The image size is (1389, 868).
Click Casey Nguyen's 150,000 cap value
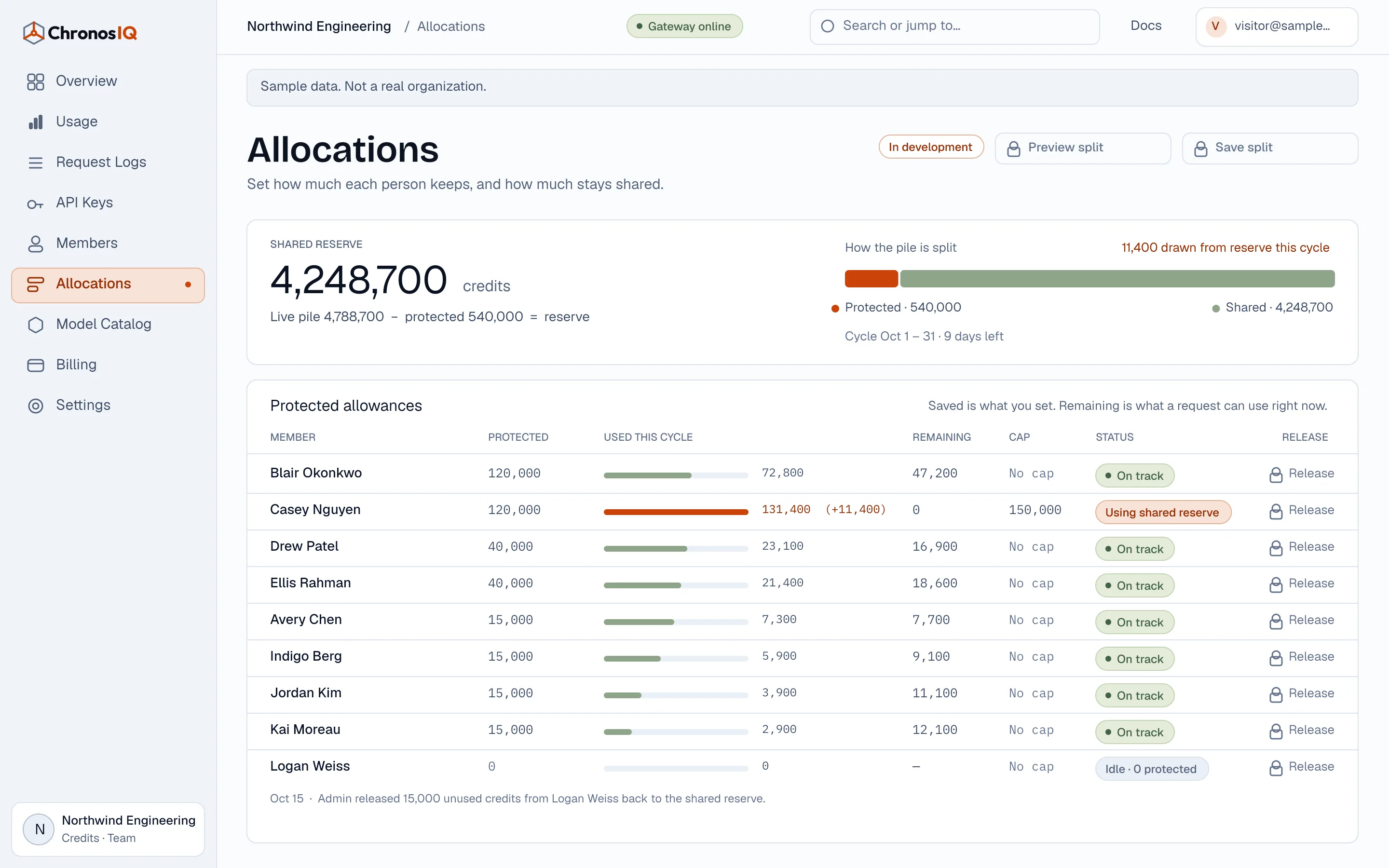(x=1035, y=510)
